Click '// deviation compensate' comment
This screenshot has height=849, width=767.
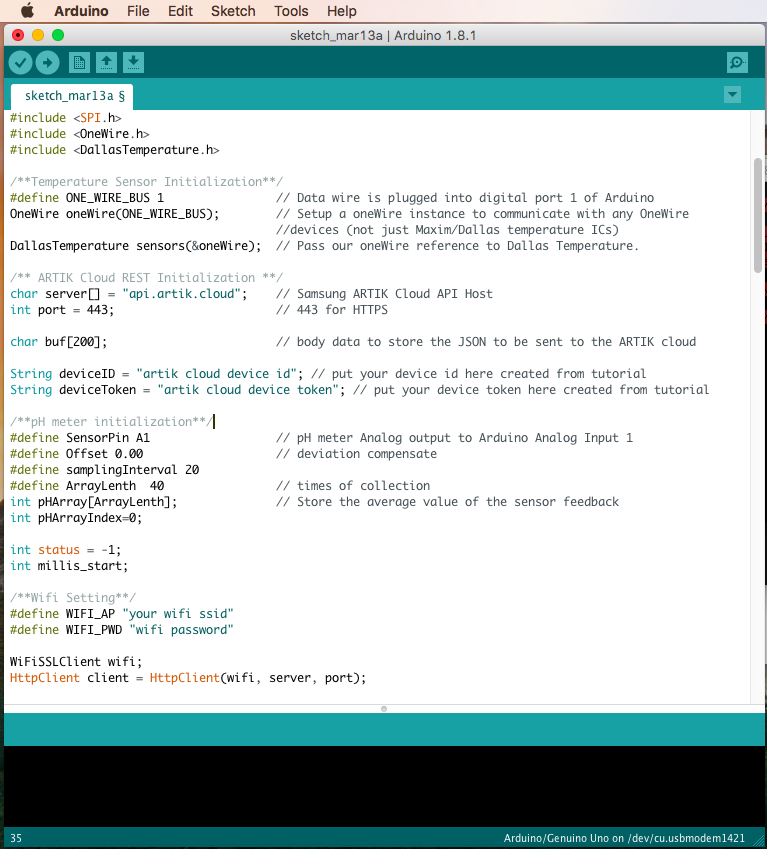click(356, 454)
